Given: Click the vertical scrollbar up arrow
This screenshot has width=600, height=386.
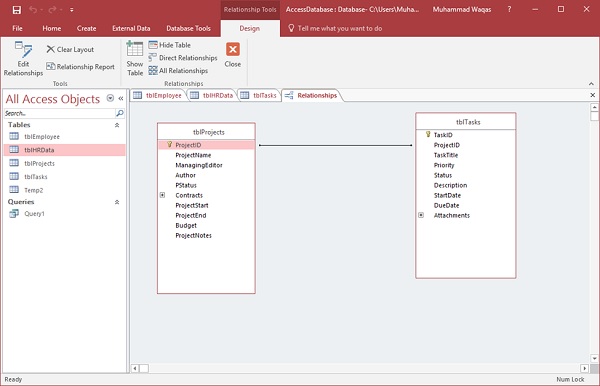Looking at the screenshot, I should (x=594, y=107).
